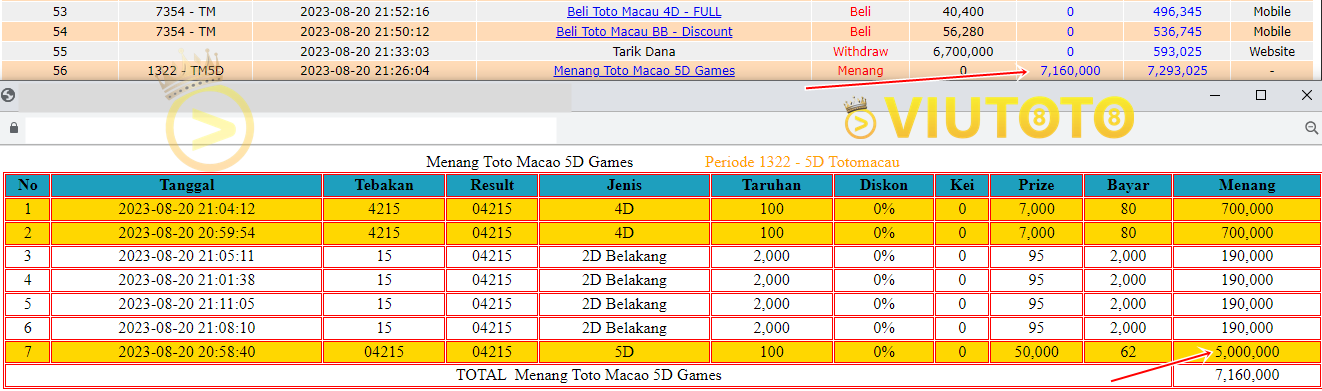The height and width of the screenshot is (391, 1322).
Task: Click the 'Jenis' column header
Action: pos(625,185)
